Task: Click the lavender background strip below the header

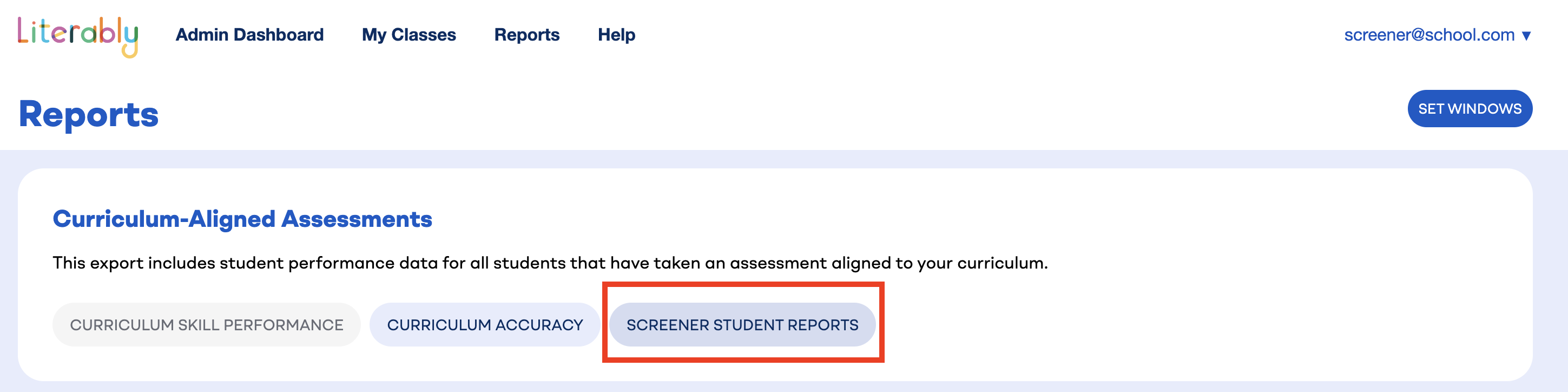Action: [x=784, y=159]
